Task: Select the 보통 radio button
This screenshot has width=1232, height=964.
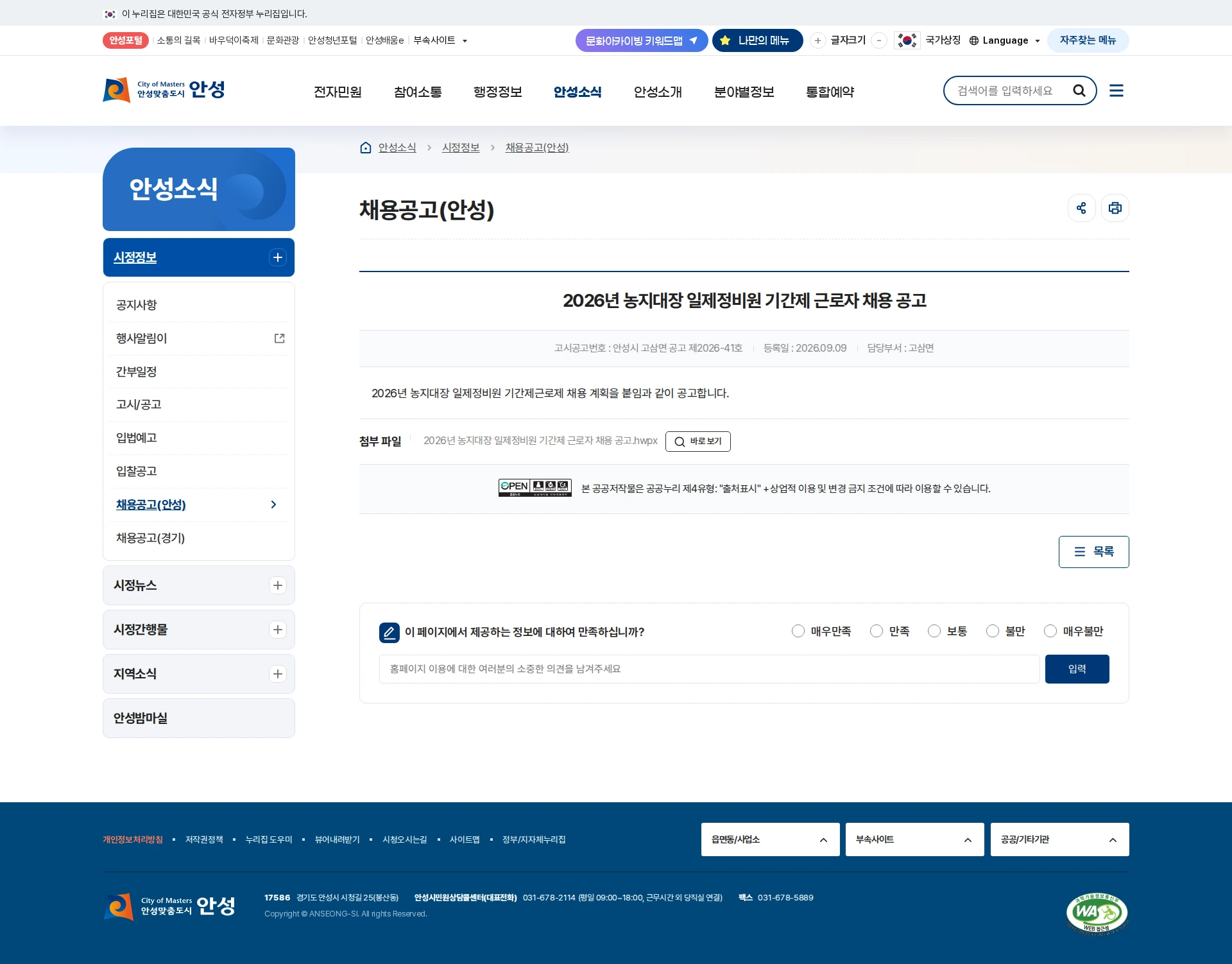Action: coord(934,631)
